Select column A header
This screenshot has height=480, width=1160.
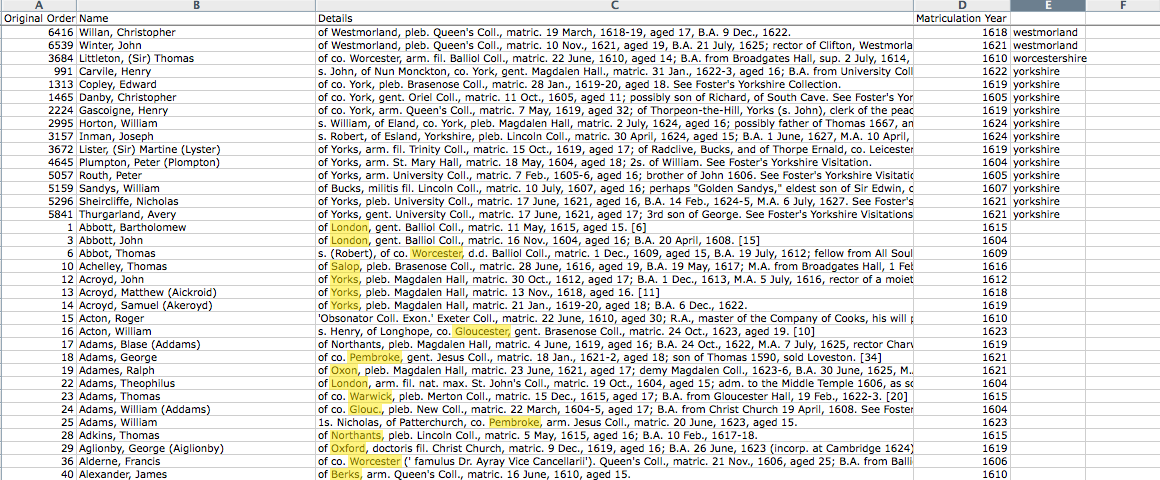click(x=39, y=6)
